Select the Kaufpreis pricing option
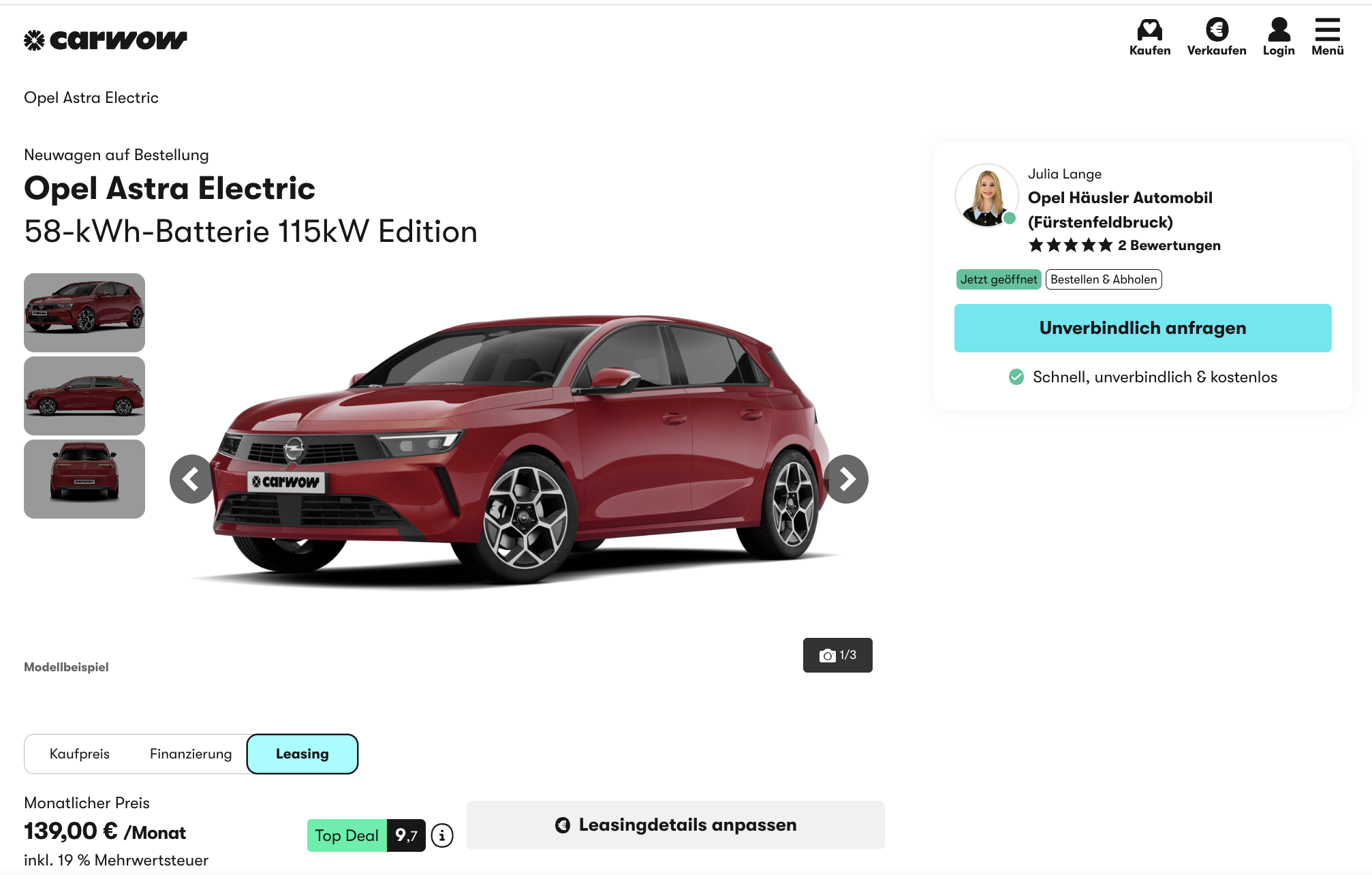 (x=80, y=754)
